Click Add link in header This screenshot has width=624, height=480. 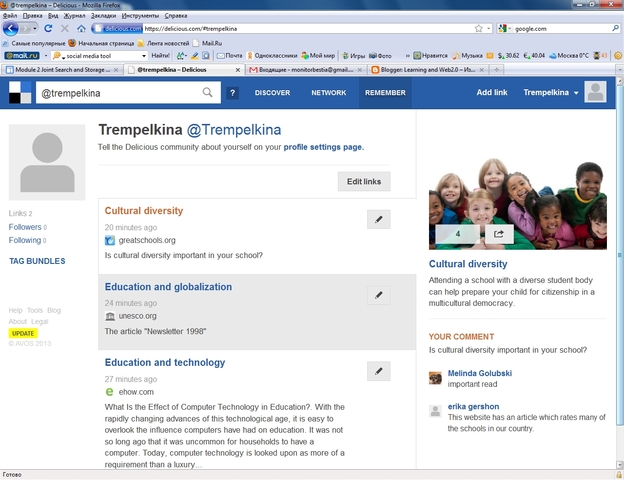pos(492,92)
